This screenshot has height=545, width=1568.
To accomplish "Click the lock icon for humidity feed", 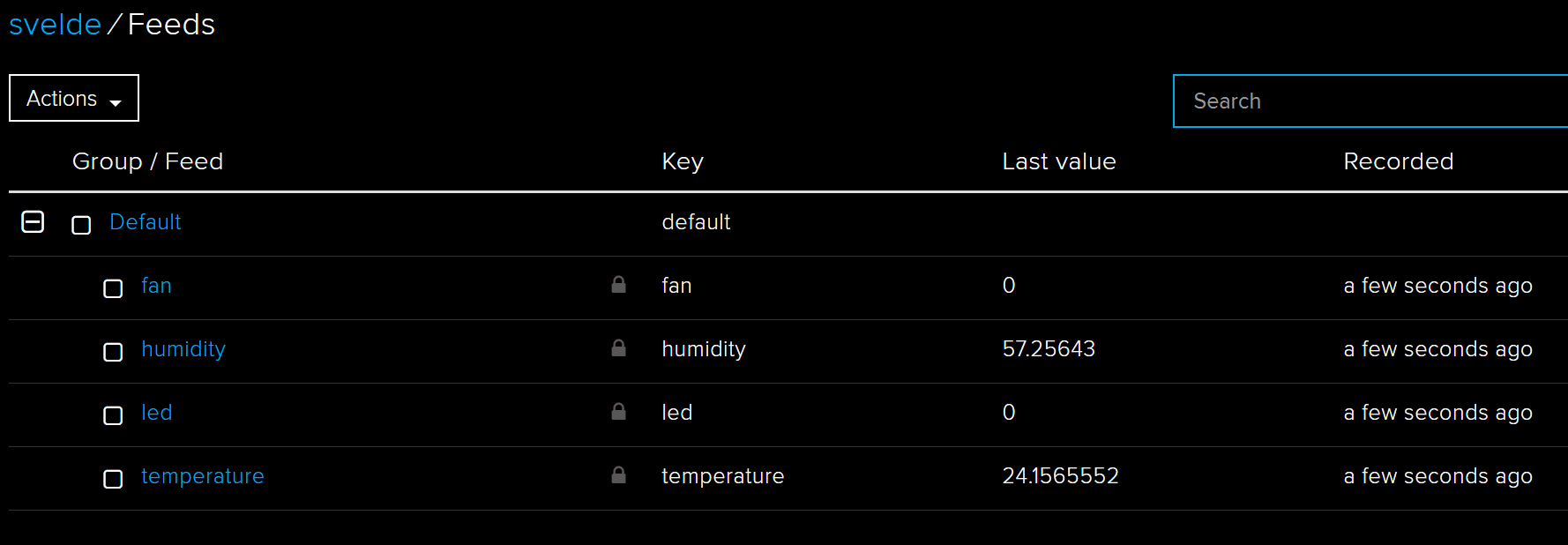I will (x=619, y=348).
